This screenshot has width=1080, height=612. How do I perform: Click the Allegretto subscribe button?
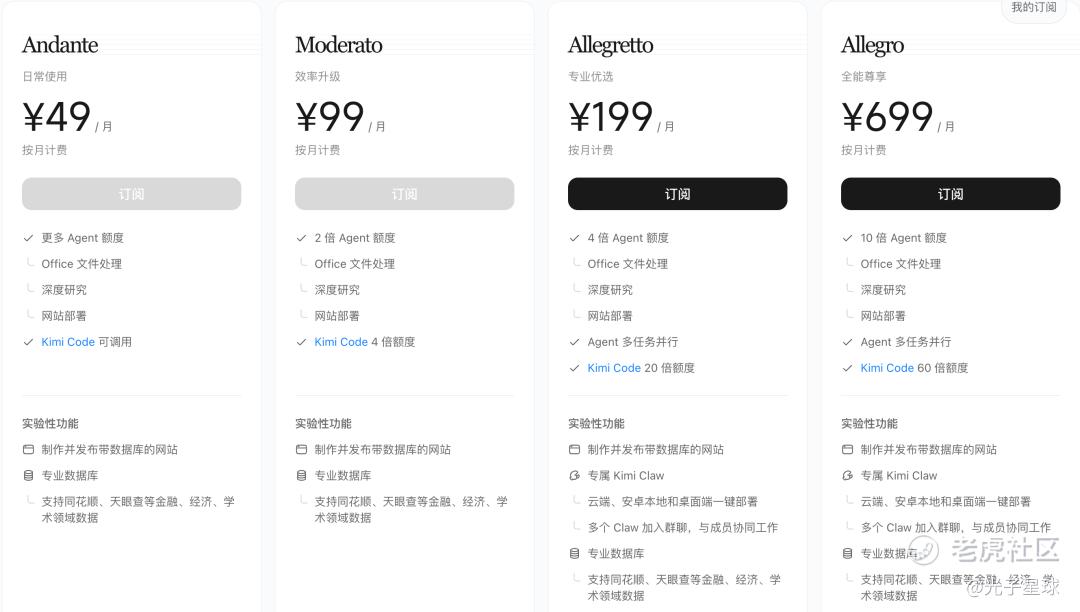(677, 194)
